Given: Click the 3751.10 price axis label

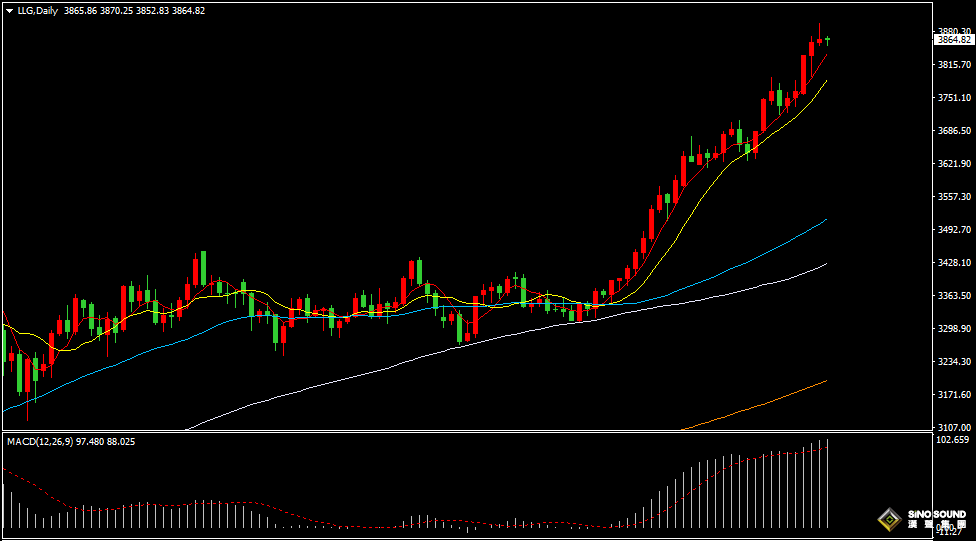Looking at the screenshot, I should click(x=954, y=98).
